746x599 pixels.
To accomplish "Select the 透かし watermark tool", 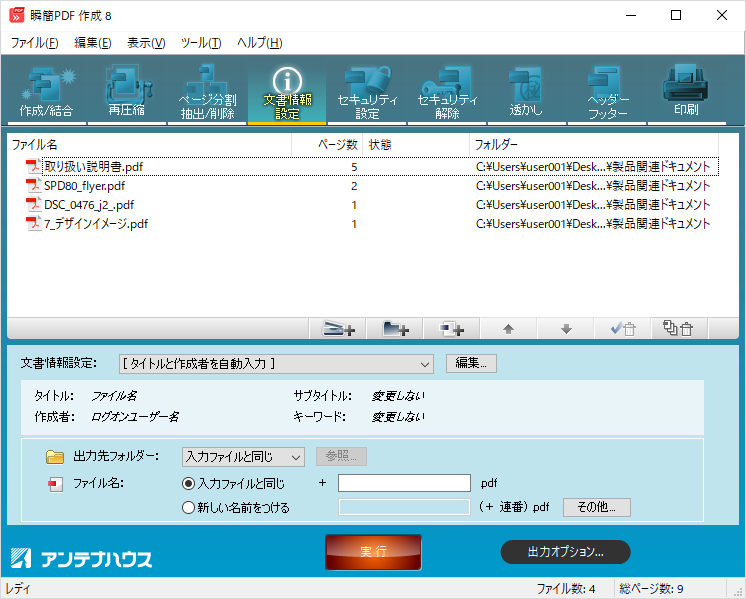I will coord(527,91).
